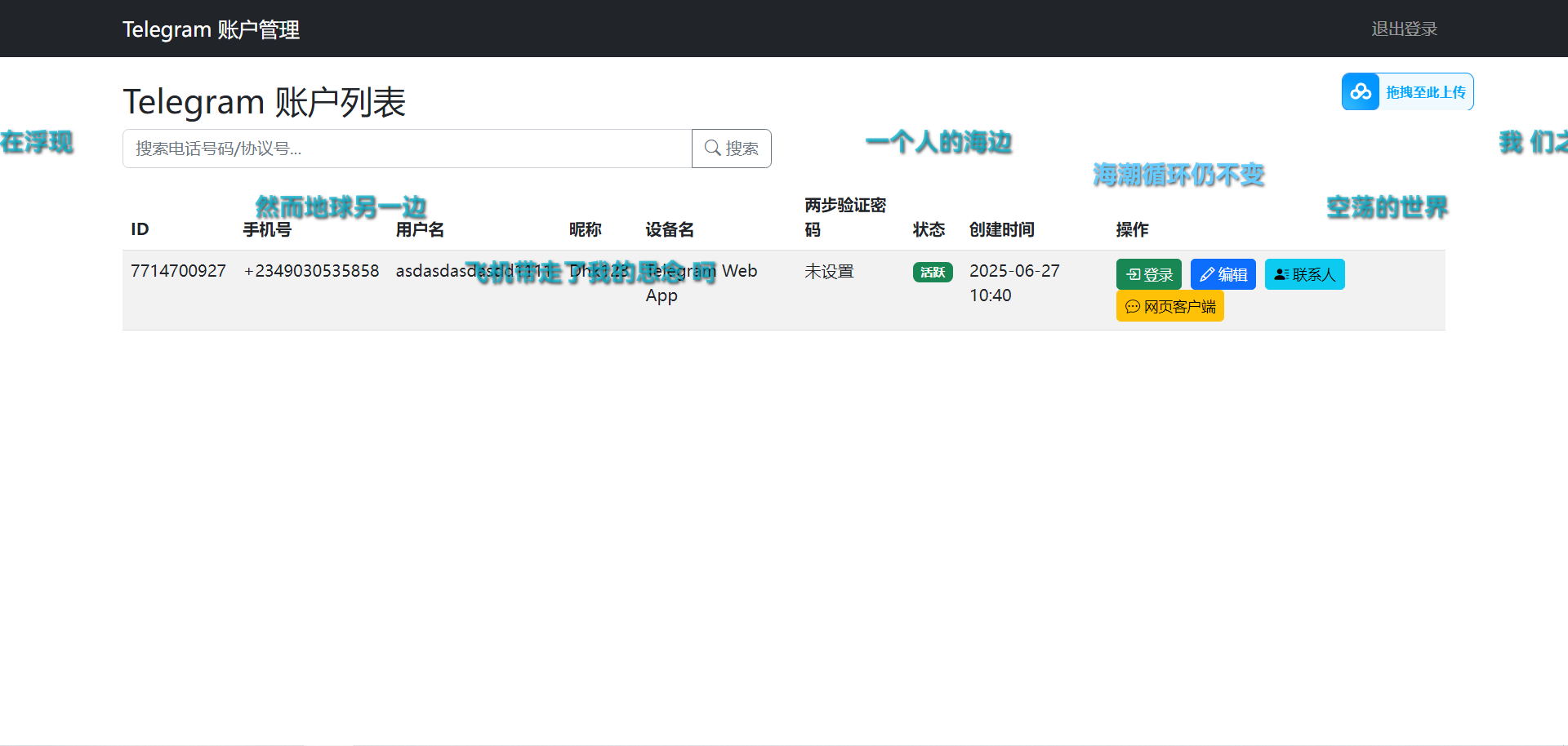Click 退出登录 in the top navbar
The image size is (1568, 746).
pyautogui.click(x=1404, y=29)
